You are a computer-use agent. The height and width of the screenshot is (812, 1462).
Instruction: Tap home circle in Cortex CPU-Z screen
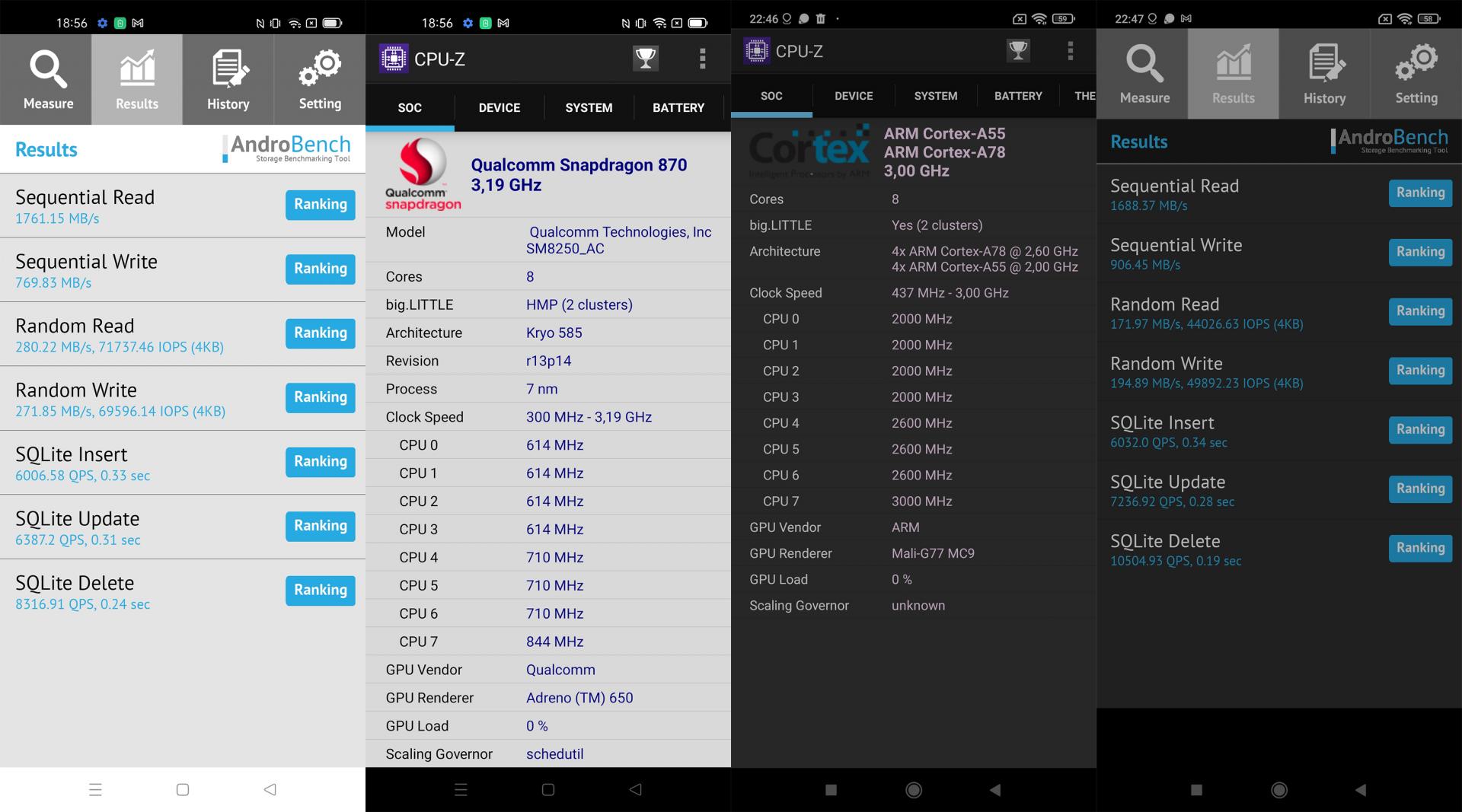point(914,790)
